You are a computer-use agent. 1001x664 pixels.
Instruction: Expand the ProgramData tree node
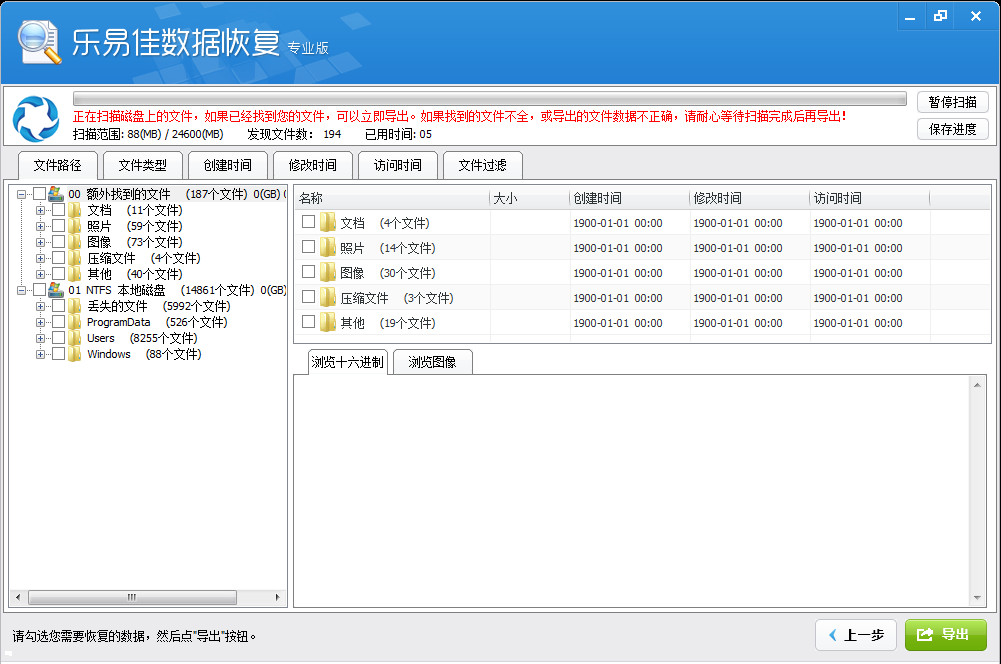(40, 322)
